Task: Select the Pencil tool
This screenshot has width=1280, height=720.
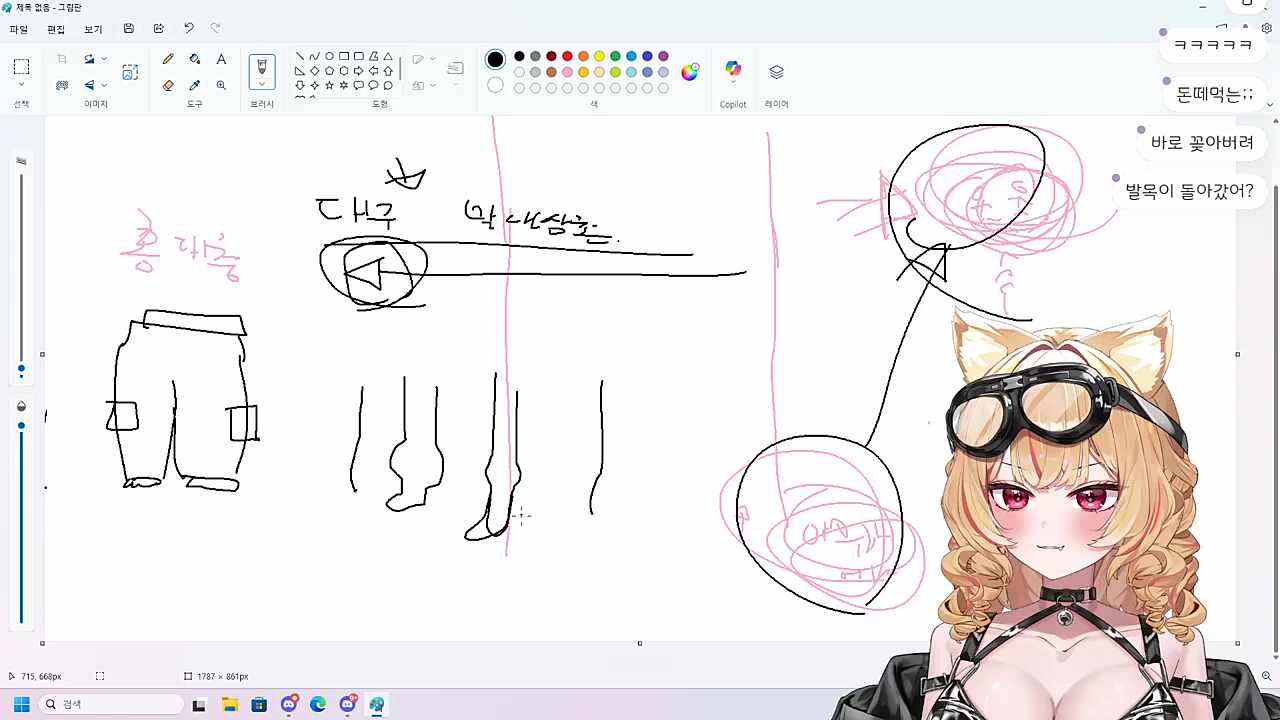Action: pos(168,60)
